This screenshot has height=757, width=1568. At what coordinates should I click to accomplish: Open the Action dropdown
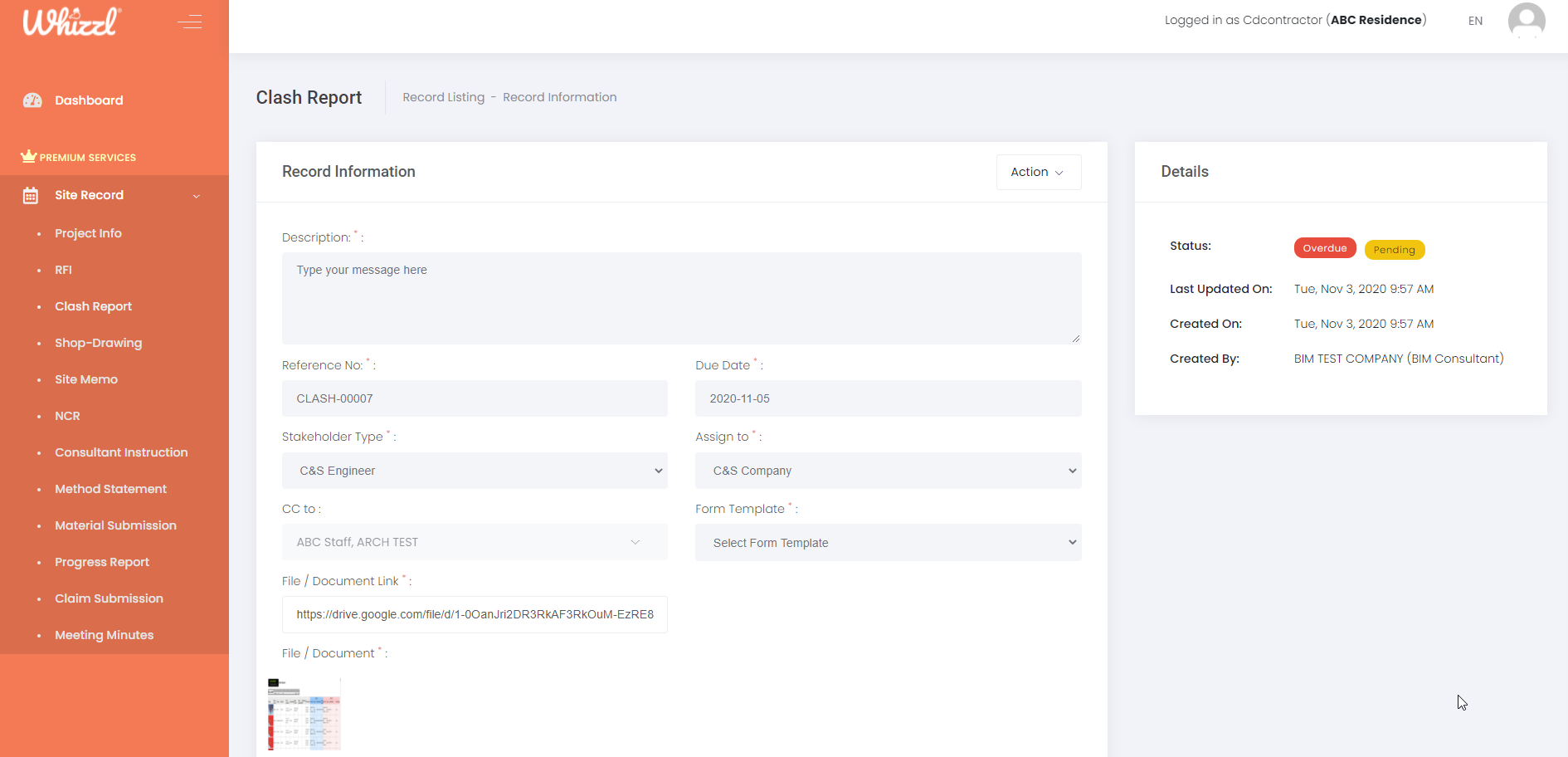[x=1038, y=172]
